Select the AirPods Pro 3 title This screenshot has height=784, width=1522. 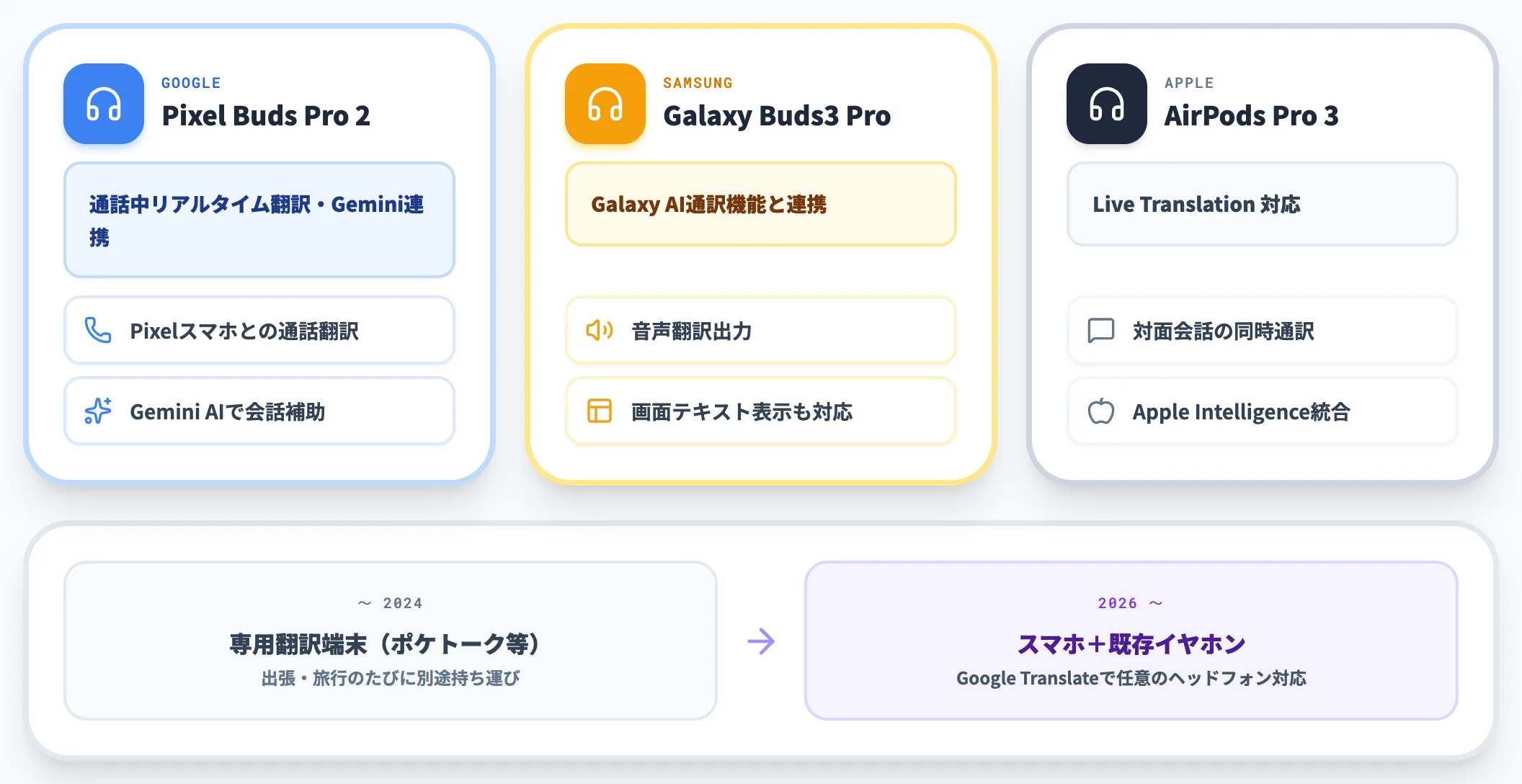1252,115
